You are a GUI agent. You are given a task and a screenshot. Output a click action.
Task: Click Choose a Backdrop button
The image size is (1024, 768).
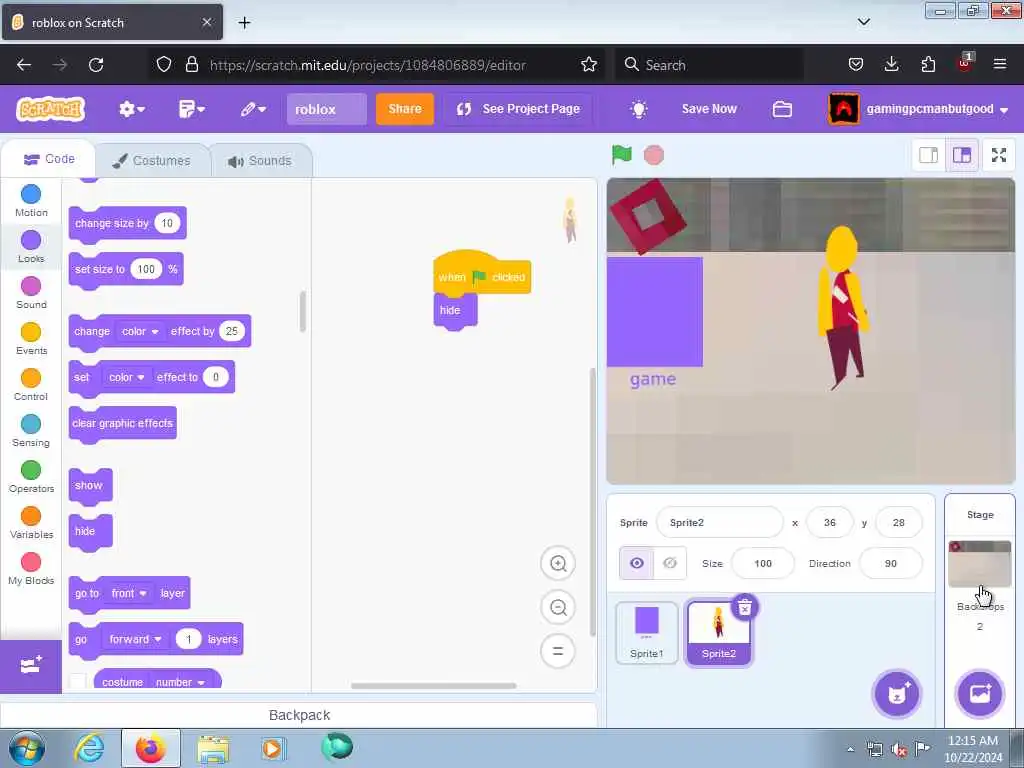coord(980,694)
